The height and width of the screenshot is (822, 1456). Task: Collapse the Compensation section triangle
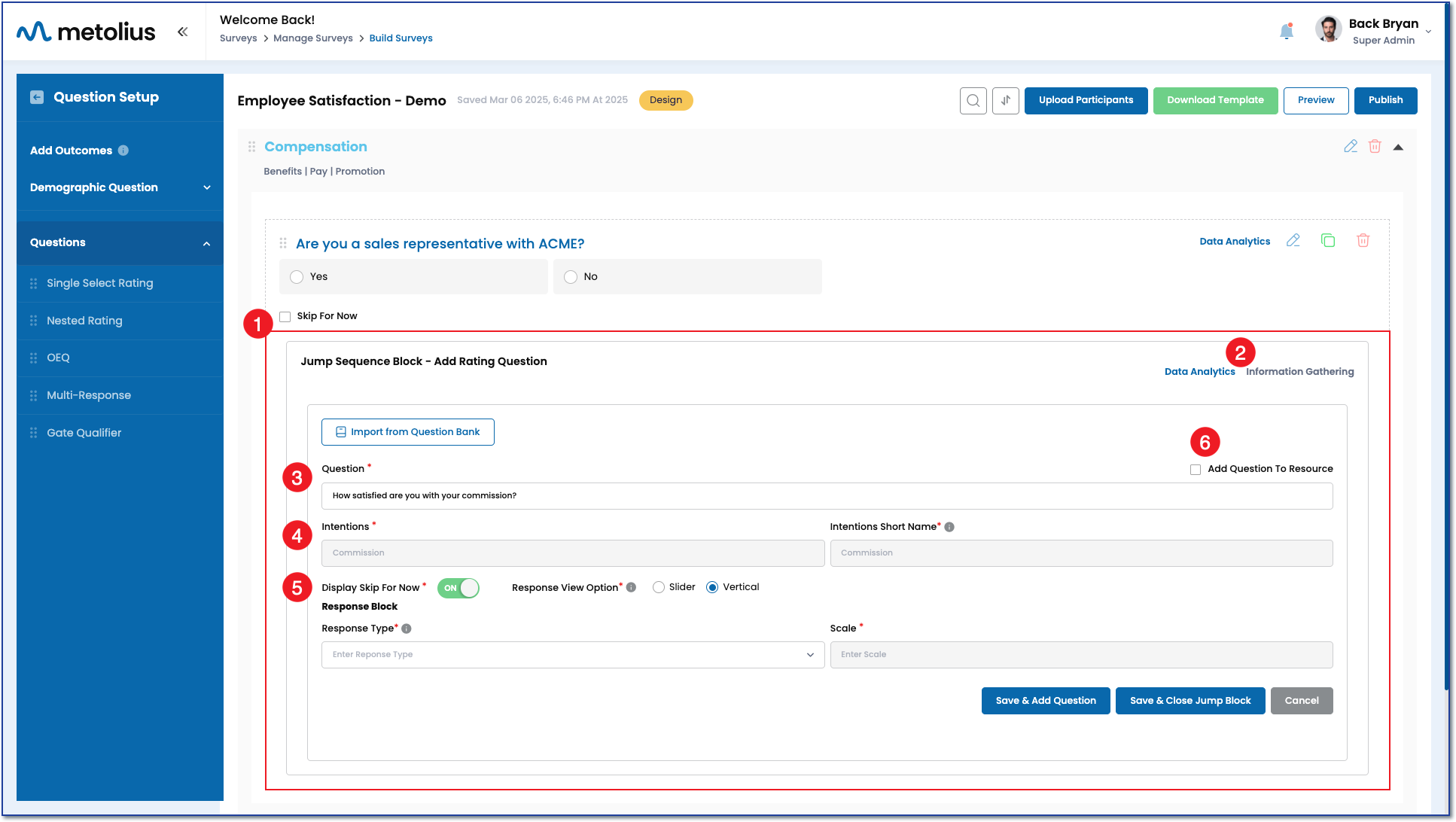[1398, 147]
